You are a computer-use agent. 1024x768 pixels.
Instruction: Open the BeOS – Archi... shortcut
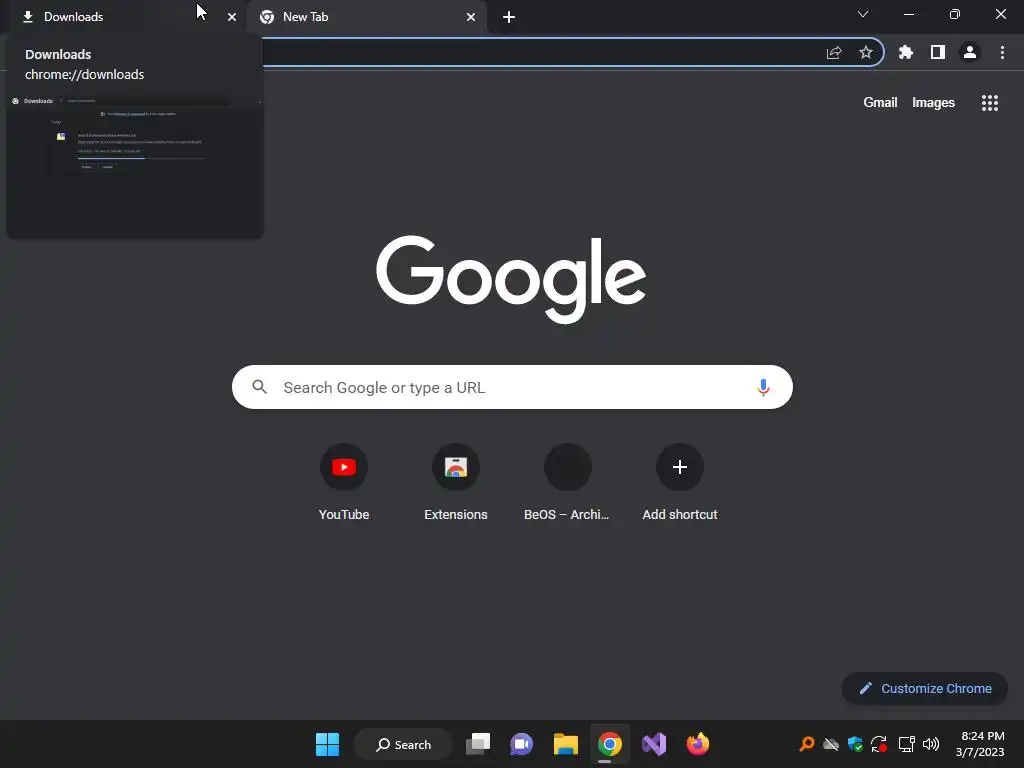point(568,482)
